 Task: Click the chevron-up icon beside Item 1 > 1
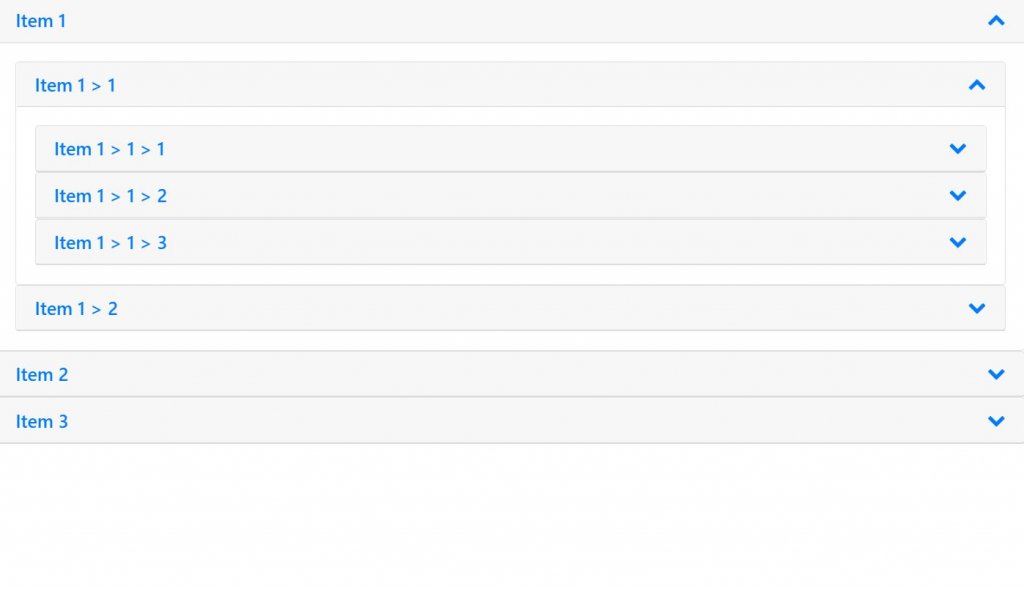pos(977,85)
